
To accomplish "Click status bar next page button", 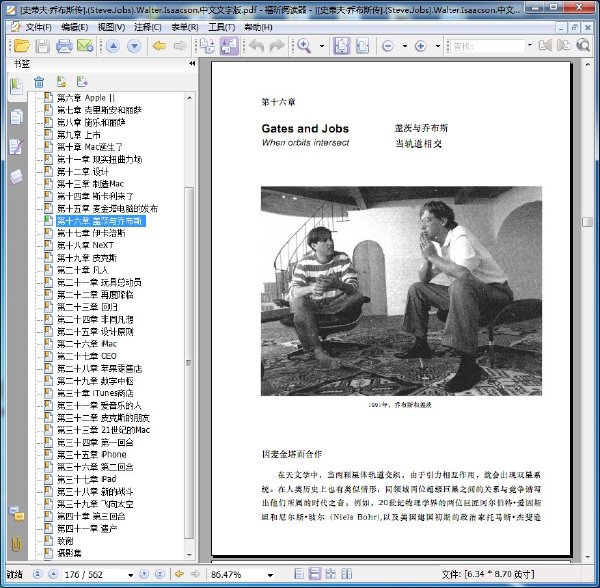I will click(x=144, y=574).
